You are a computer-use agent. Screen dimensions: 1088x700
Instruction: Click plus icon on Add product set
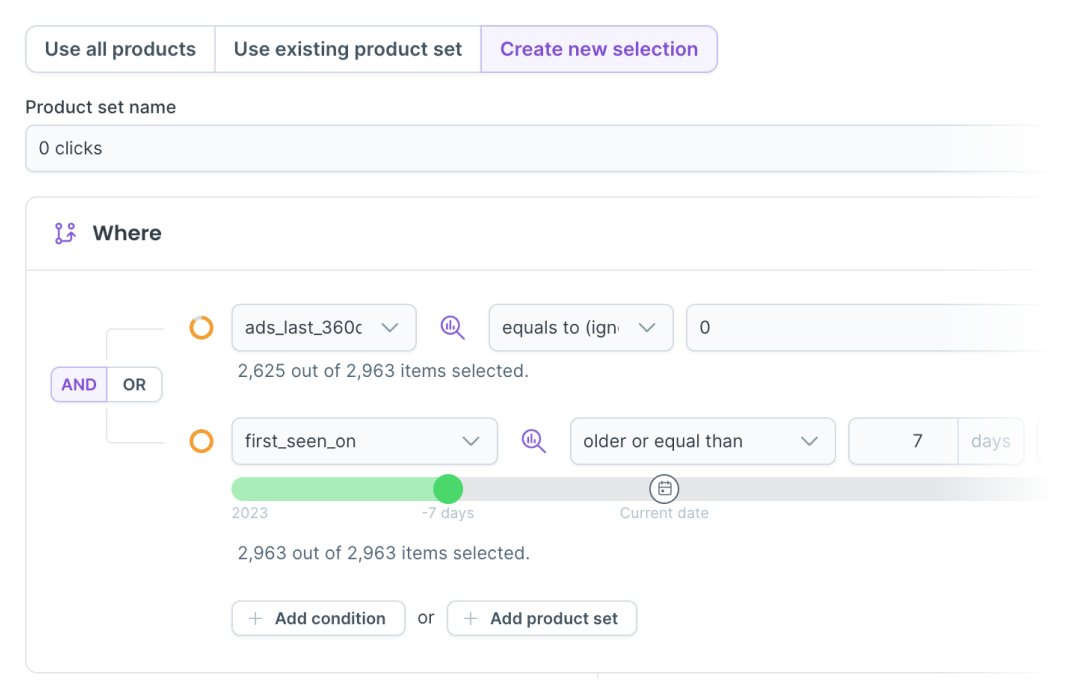click(x=470, y=618)
